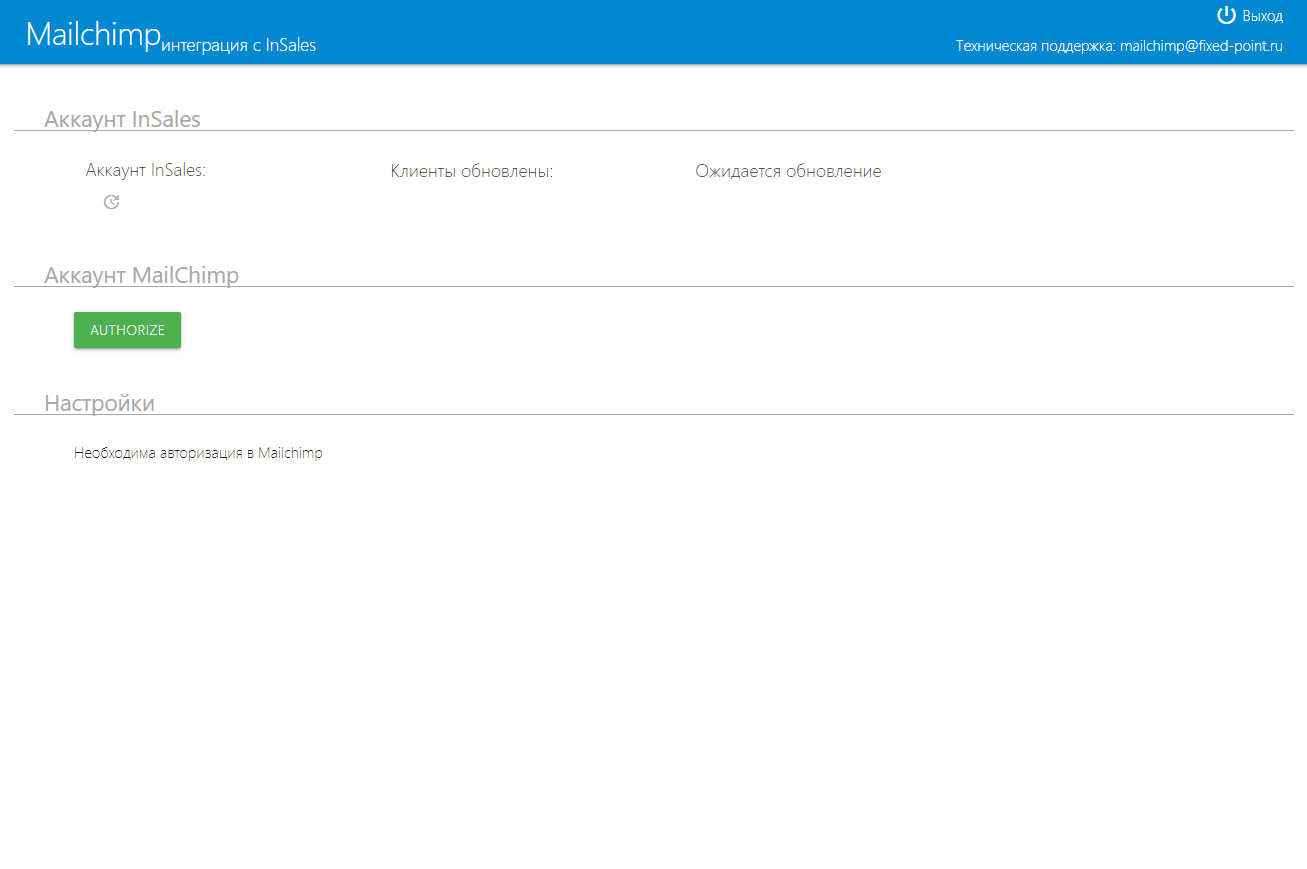The image size is (1307, 869).
Task: Select the Аккаунт MailChimp section heading
Action: coord(141,275)
